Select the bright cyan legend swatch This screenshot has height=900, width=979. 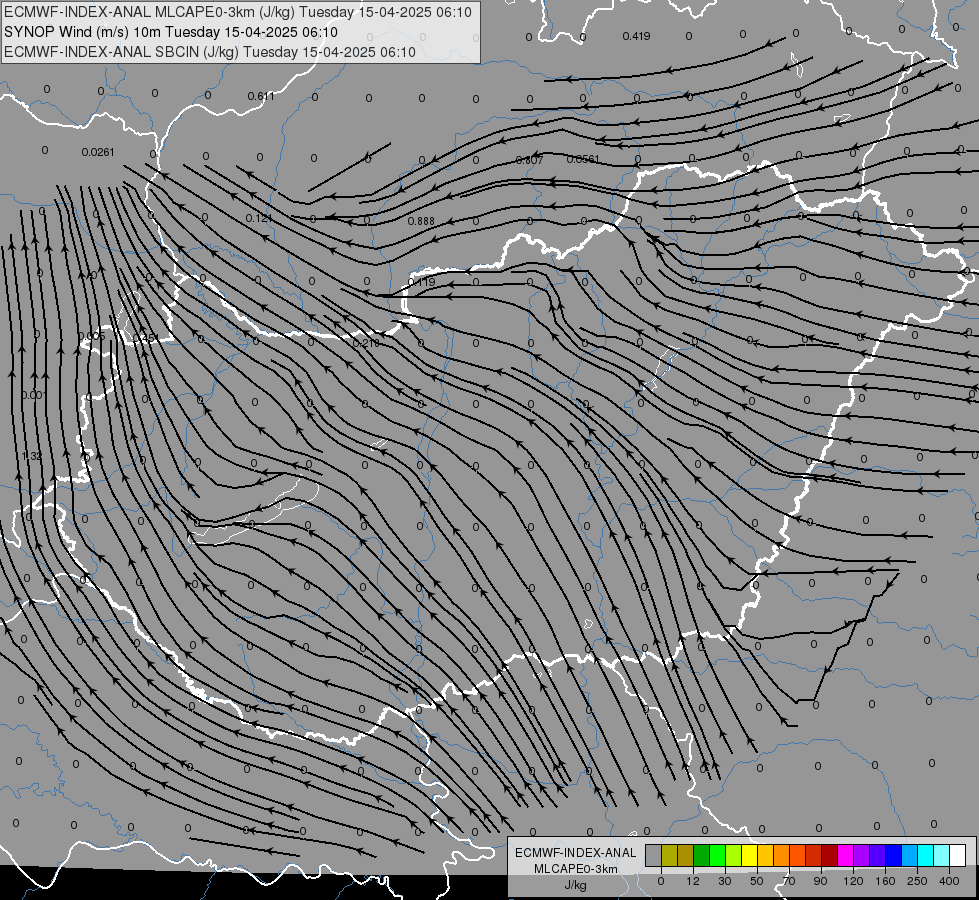click(925, 856)
